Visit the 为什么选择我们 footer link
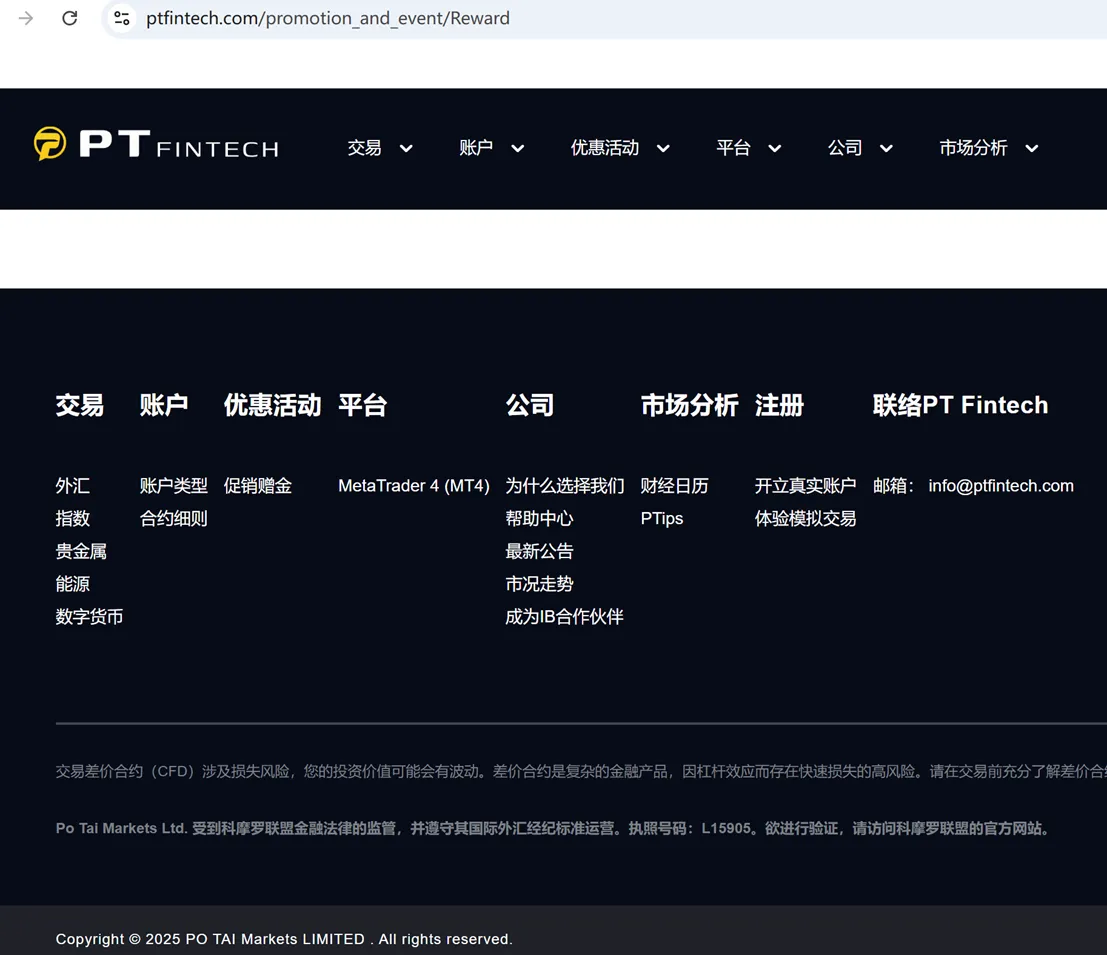1107x955 pixels. (x=565, y=486)
